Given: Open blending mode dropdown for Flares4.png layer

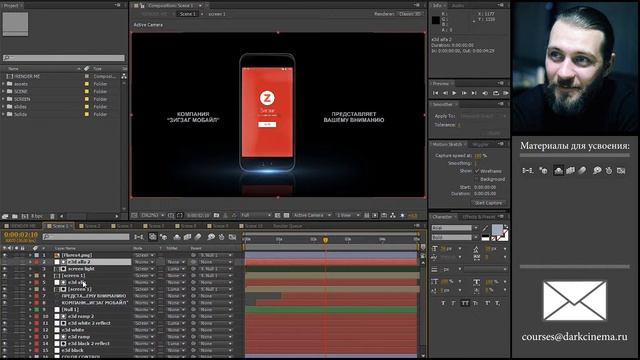Looking at the screenshot, I should coord(144,255).
